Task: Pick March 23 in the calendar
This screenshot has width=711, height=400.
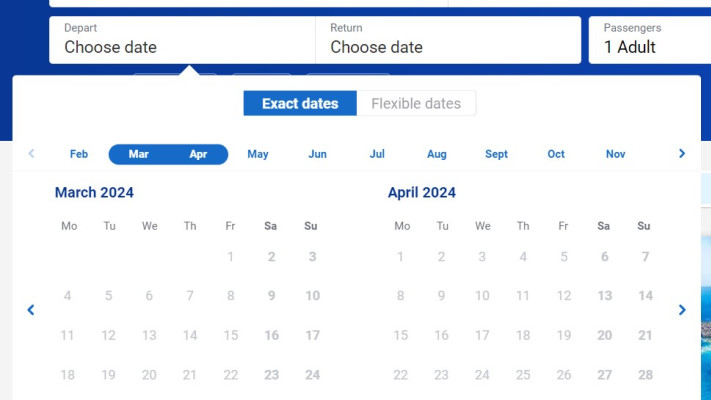Action: coord(271,375)
